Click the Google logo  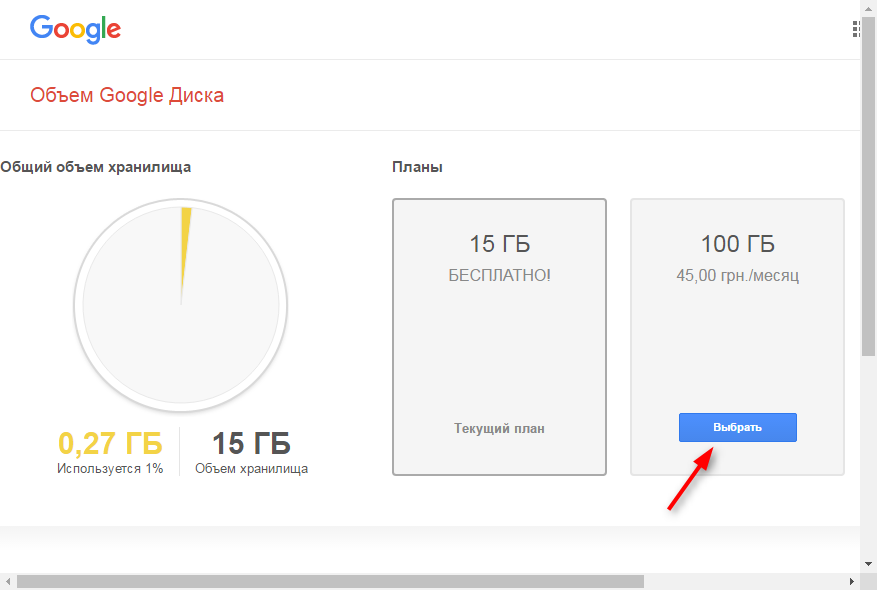tap(75, 28)
